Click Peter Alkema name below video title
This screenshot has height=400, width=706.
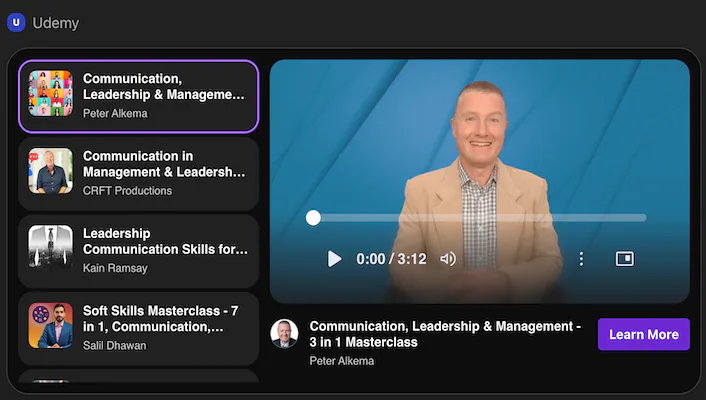[342, 361]
